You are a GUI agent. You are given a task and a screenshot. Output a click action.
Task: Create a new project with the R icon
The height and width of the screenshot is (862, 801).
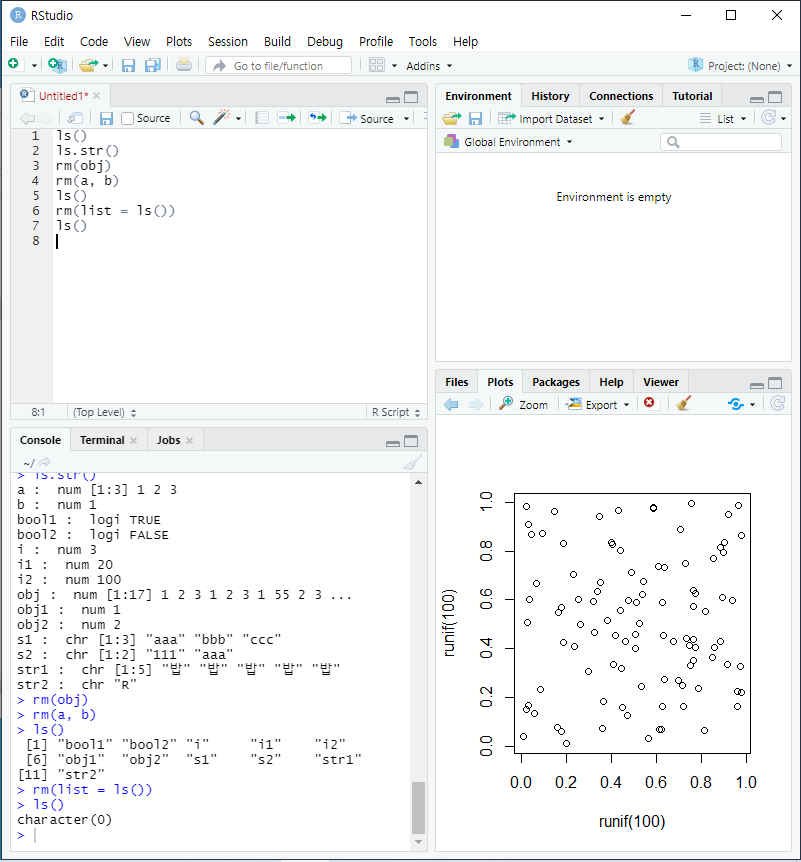(x=57, y=65)
